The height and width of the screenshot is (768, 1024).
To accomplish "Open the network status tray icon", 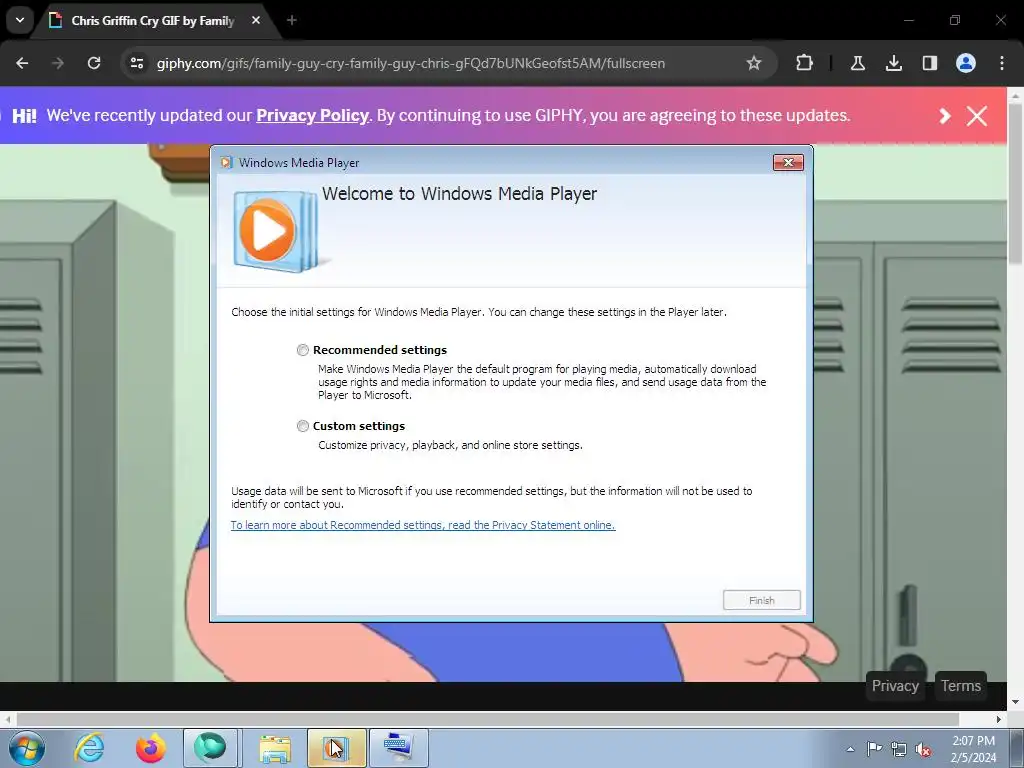I will pyautogui.click(x=899, y=749).
